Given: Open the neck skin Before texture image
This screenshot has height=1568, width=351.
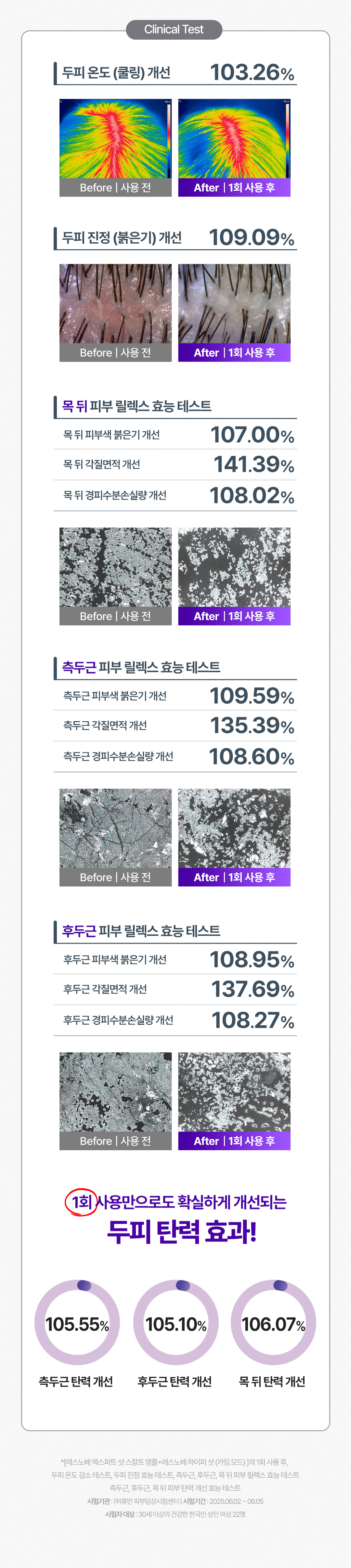Looking at the screenshot, I should (x=115, y=568).
